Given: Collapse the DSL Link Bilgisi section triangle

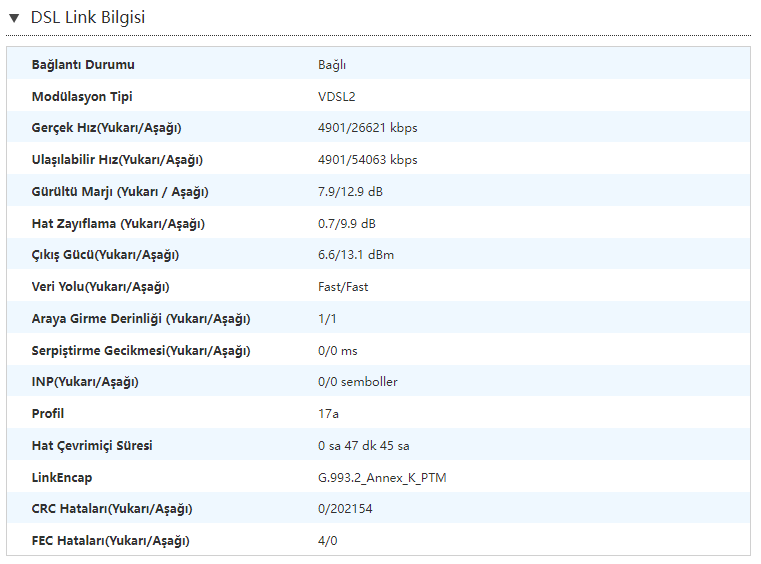Looking at the screenshot, I should point(14,18).
